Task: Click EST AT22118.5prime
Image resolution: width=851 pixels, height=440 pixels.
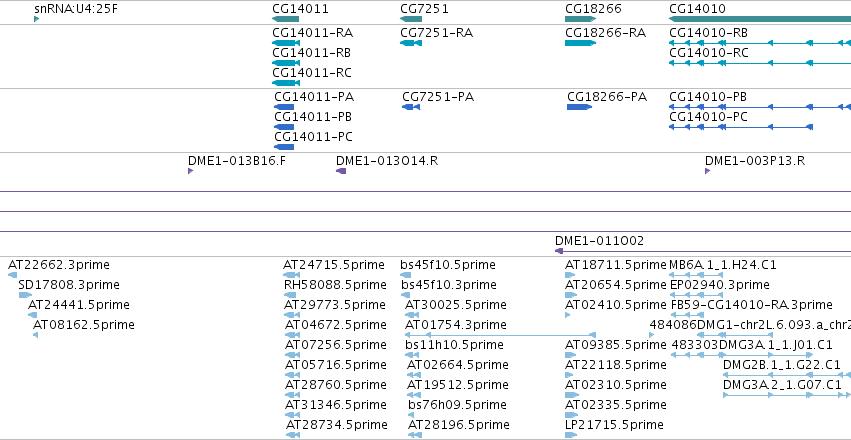Action: [x=615, y=365]
